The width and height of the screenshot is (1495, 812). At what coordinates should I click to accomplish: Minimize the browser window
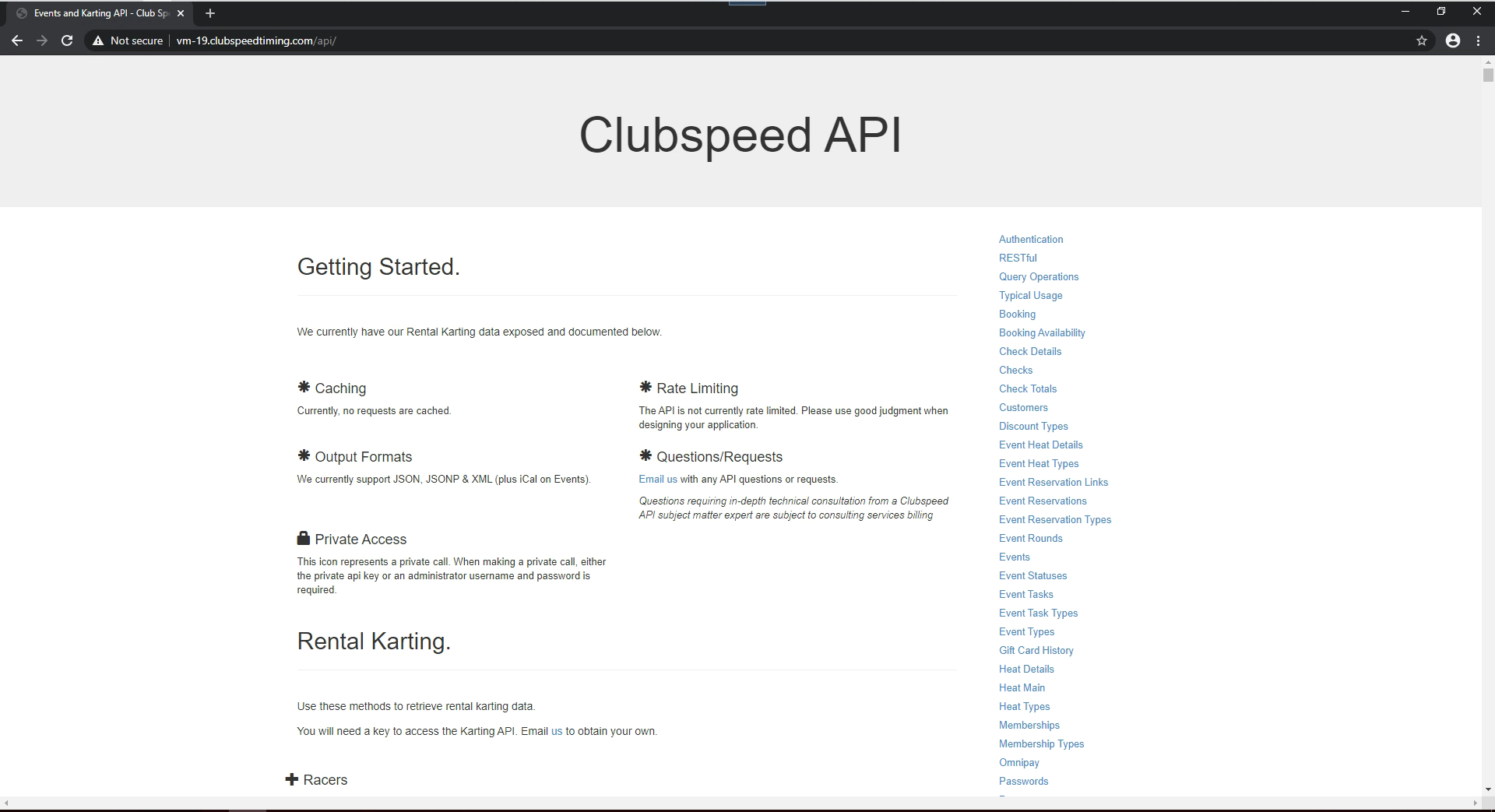tap(1405, 12)
